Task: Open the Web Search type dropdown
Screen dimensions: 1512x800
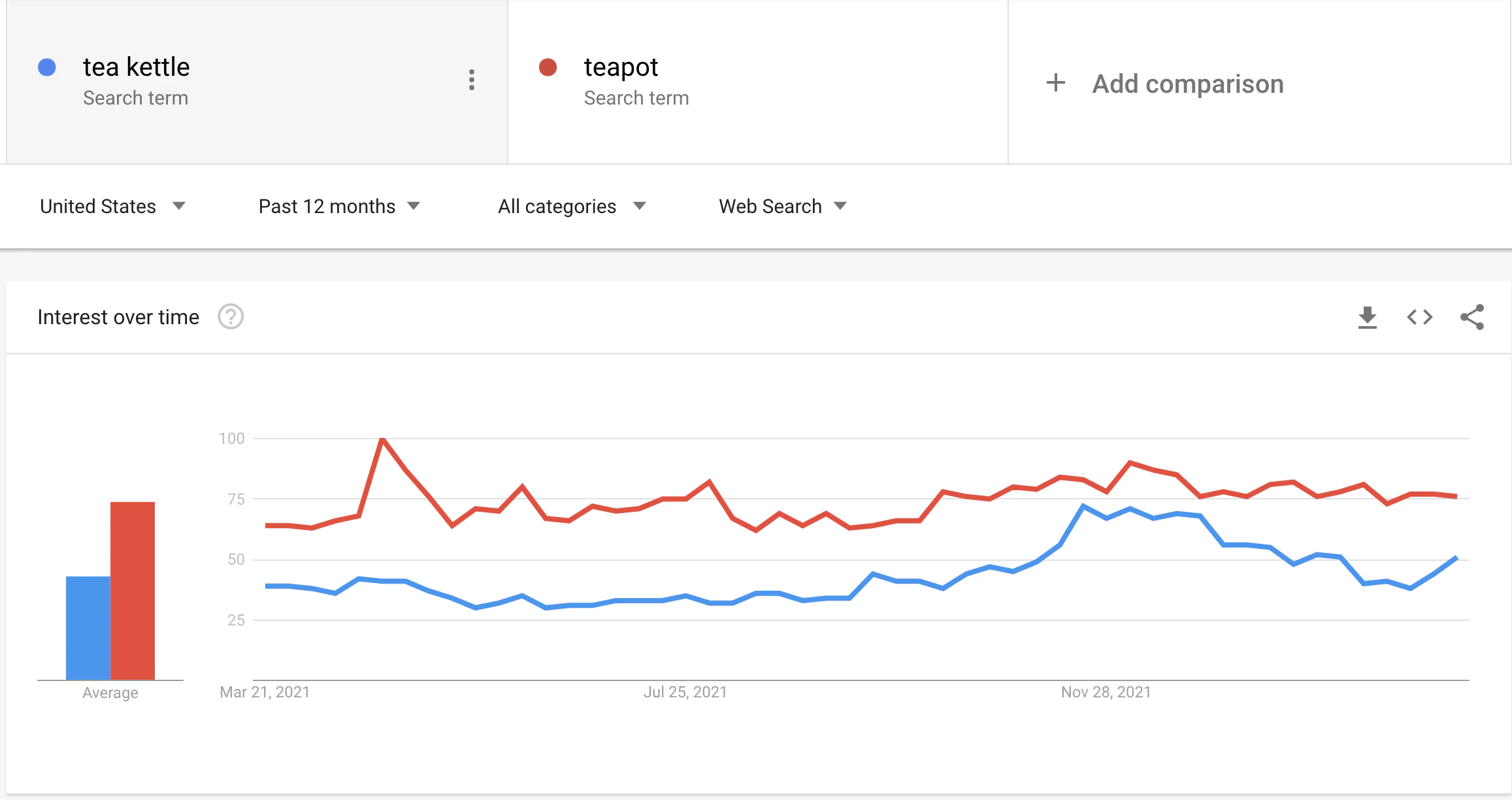Action: (783, 207)
